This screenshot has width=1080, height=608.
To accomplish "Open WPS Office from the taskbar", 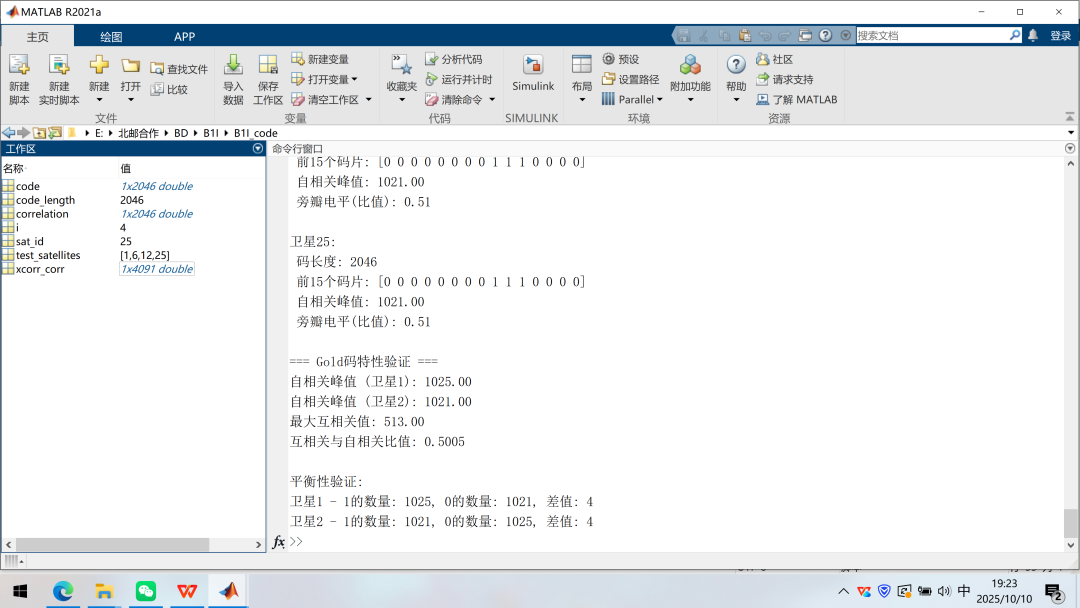I will 187,591.
